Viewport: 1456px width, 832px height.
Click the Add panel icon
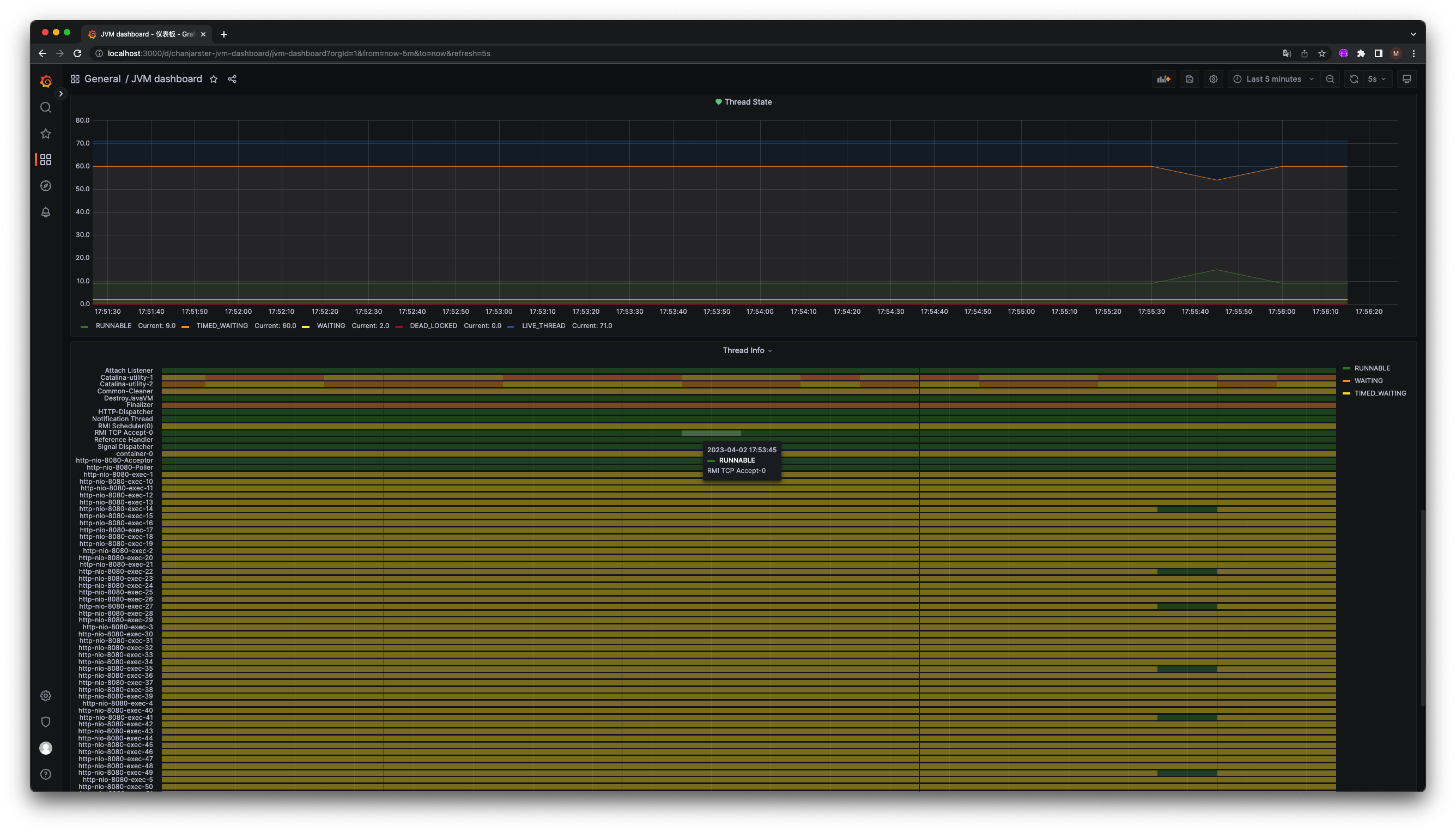click(x=1163, y=79)
